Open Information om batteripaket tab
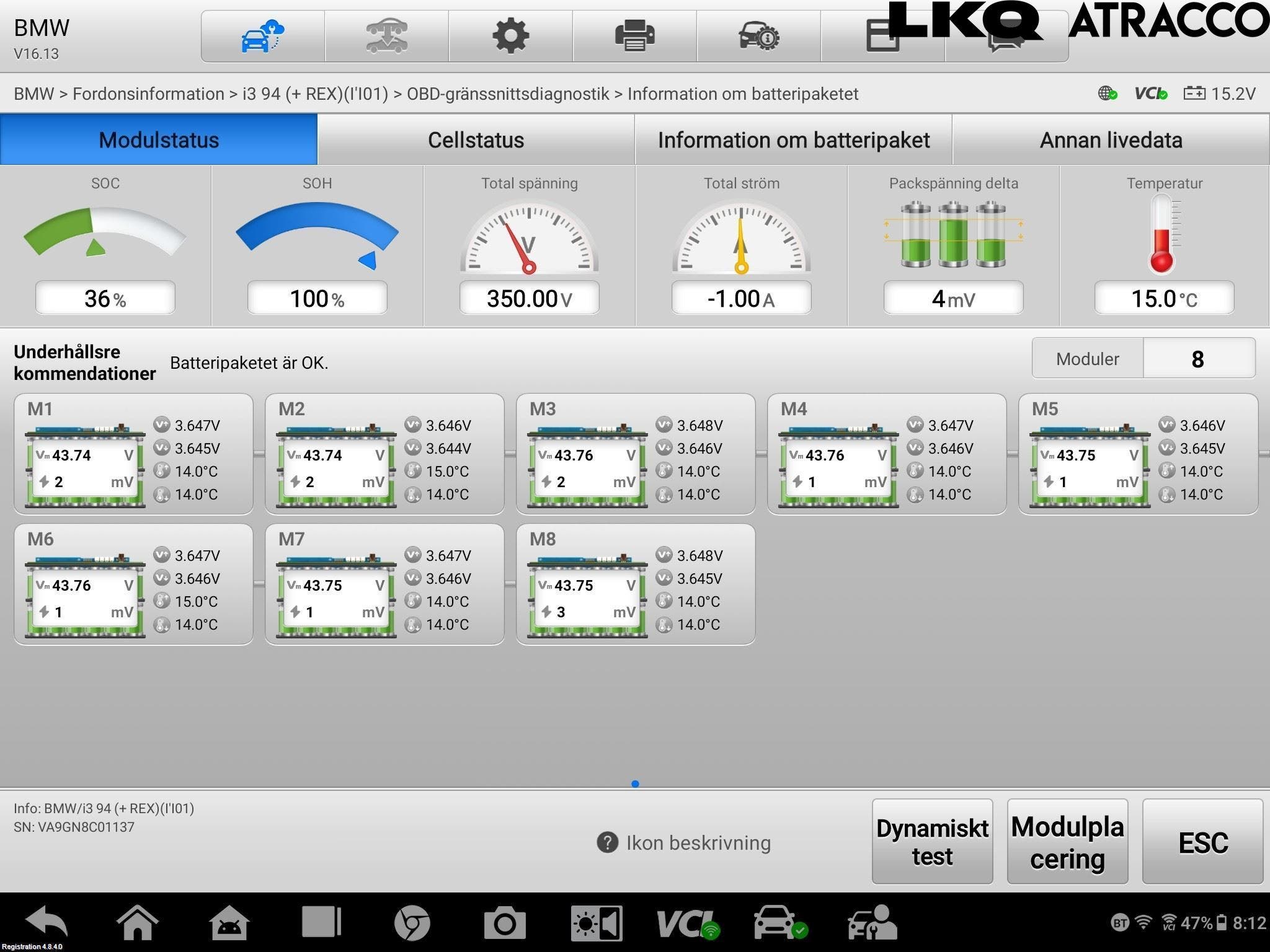The height and width of the screenshot is (952, 1270). [x=793, y=139]
